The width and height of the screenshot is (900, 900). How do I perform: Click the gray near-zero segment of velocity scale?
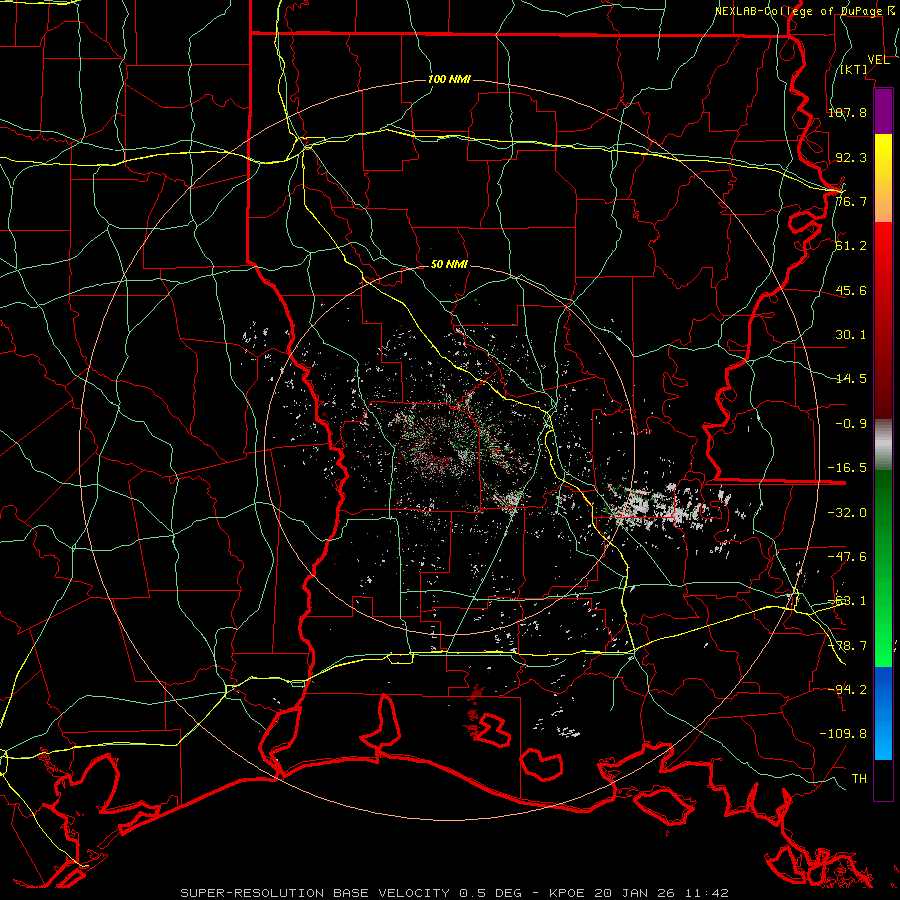(883, 445)
